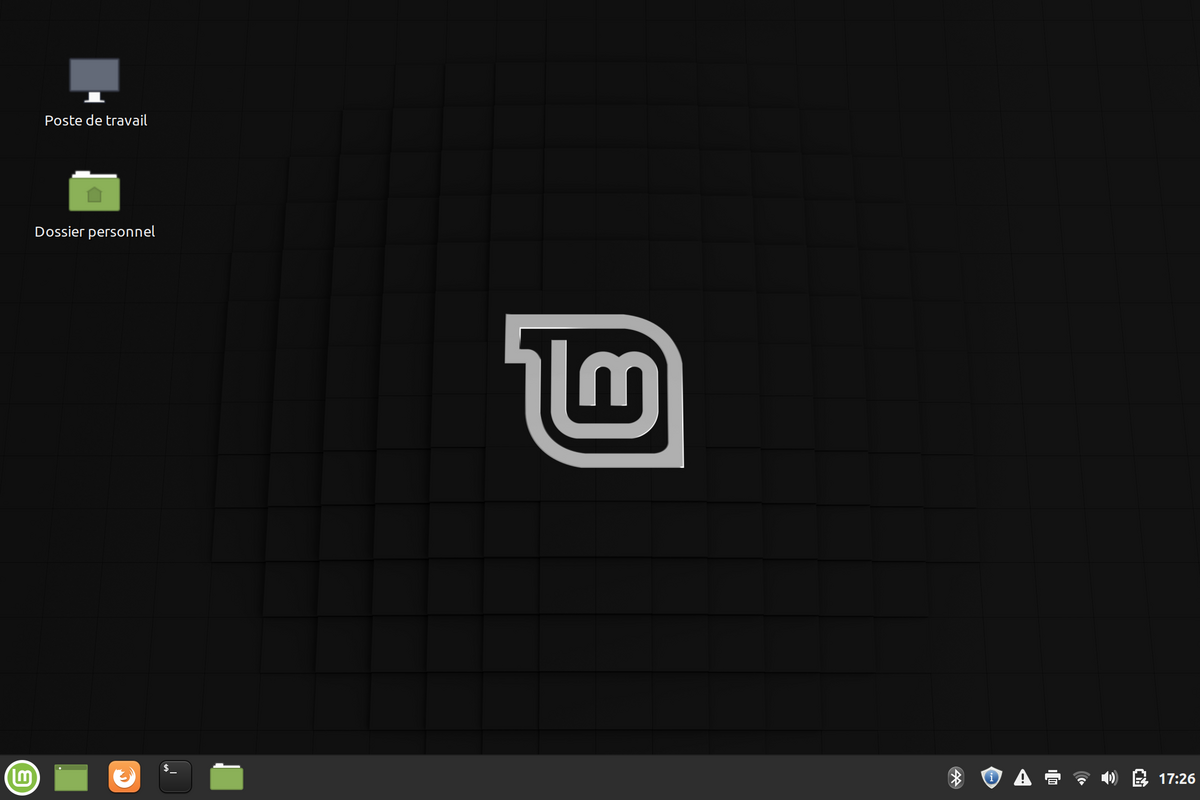Image resolution: width=1200 pixels, height=800 pixels.
Task: Open the printer tray icon
Action: (x=1052, y=777)
